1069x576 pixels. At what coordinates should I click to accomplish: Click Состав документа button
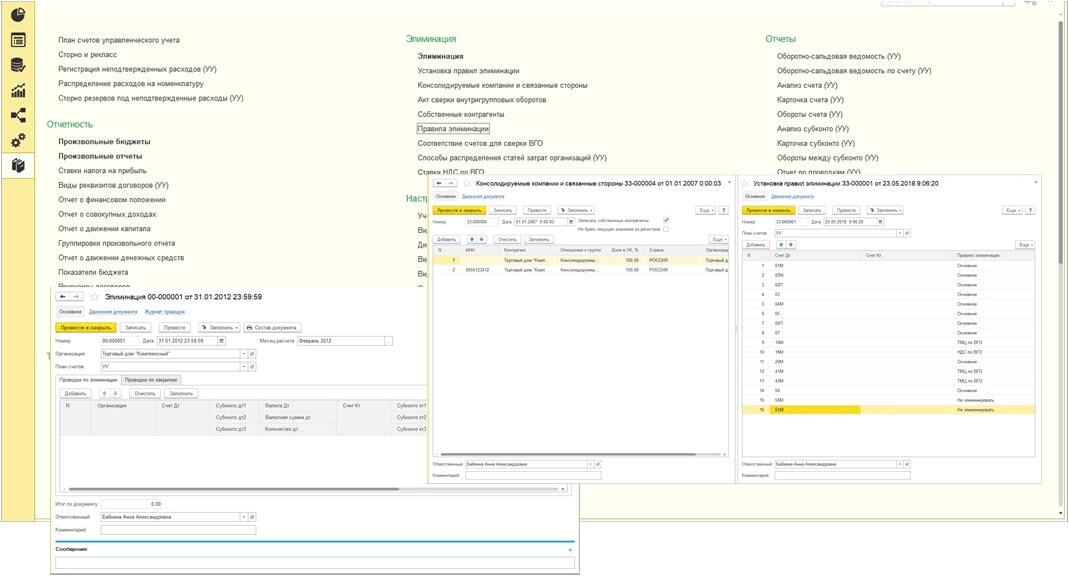(272, 328)
